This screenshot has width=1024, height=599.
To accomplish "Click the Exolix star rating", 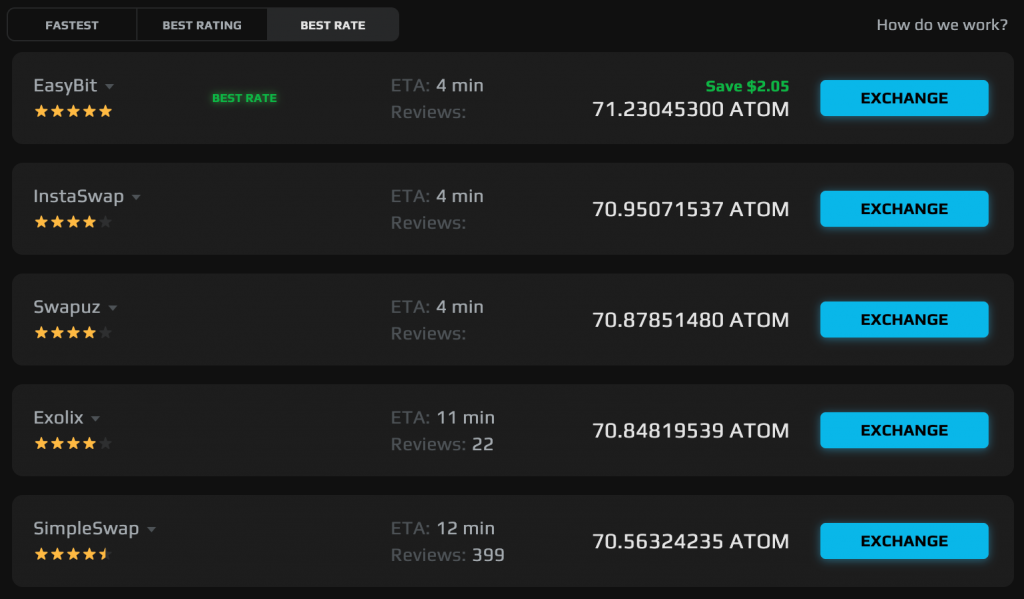I will (73, 444).
